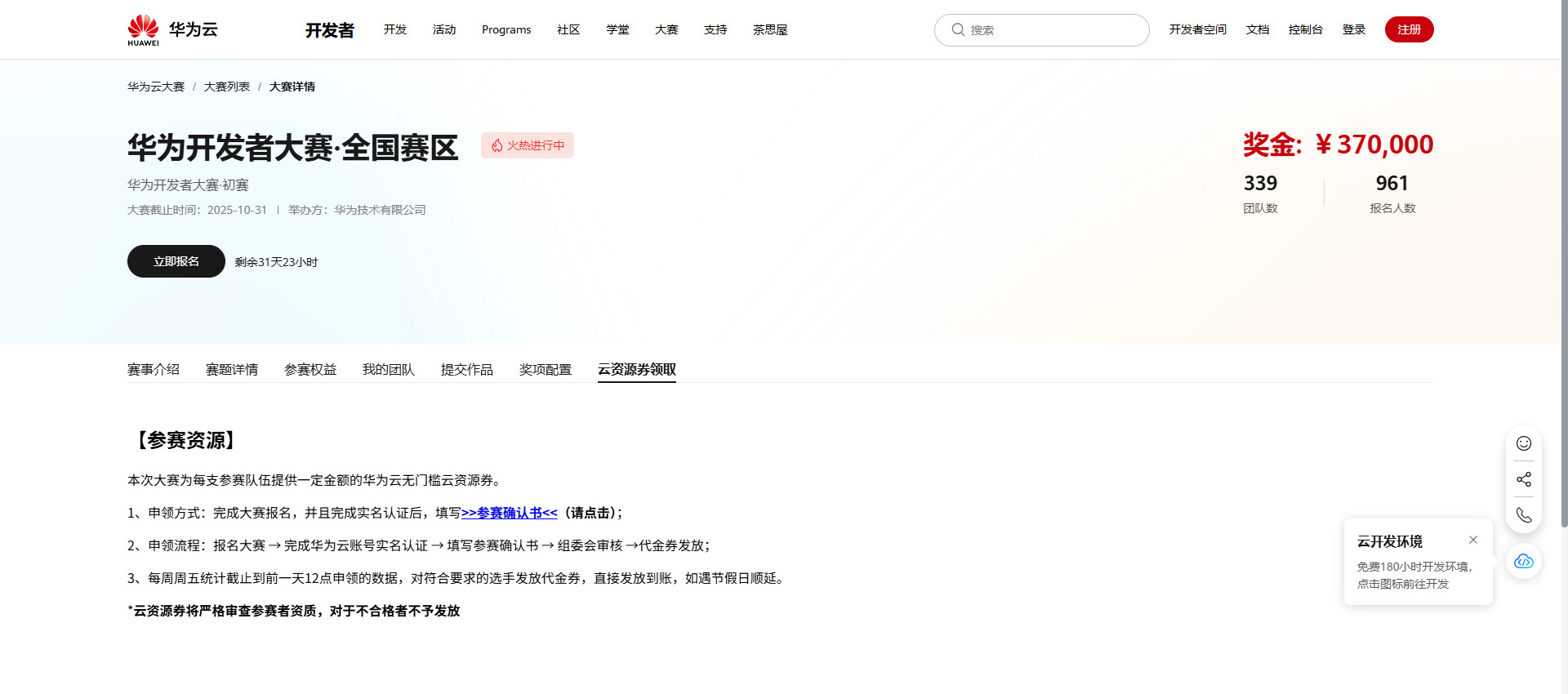
Task: Switch to the 奖项配置 tab
Action: [x=546, y=370]
